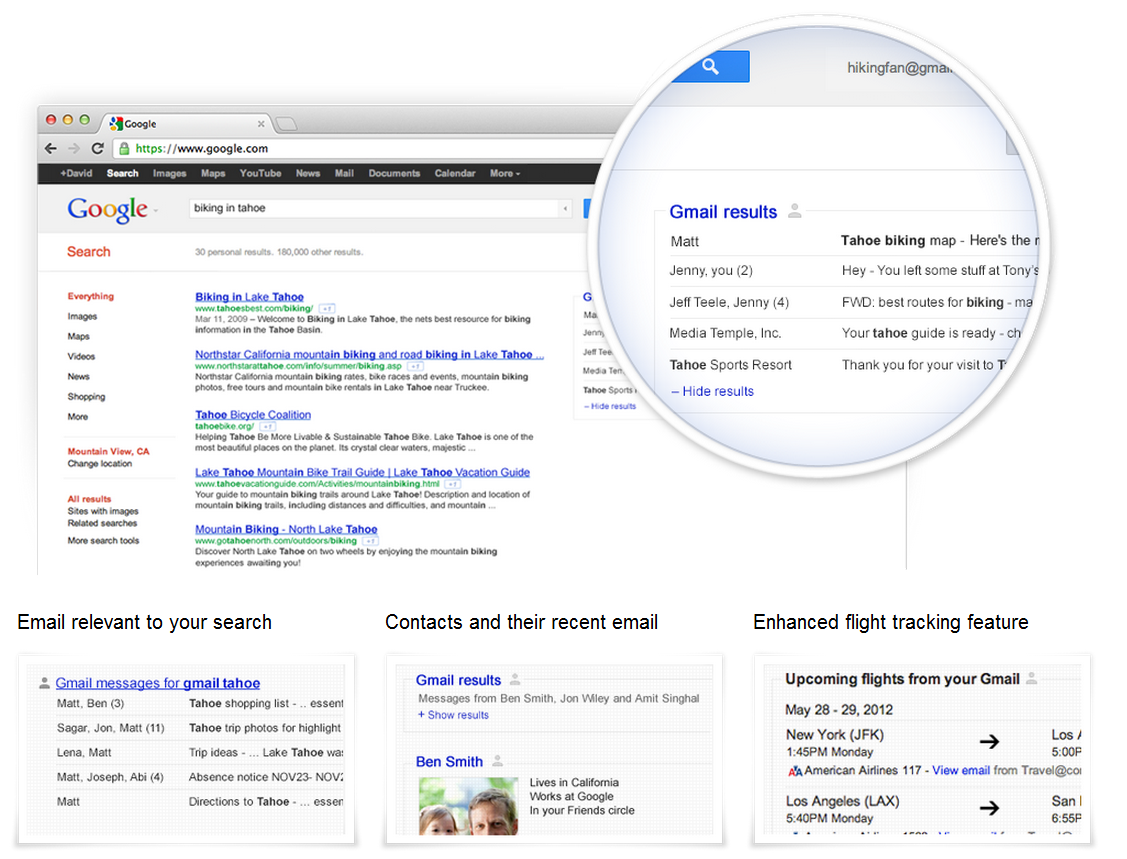Open Gmail messages for gmail tahoe
Image resolution: width=1127 pixels, height=859 pixels.
(157, 682)
